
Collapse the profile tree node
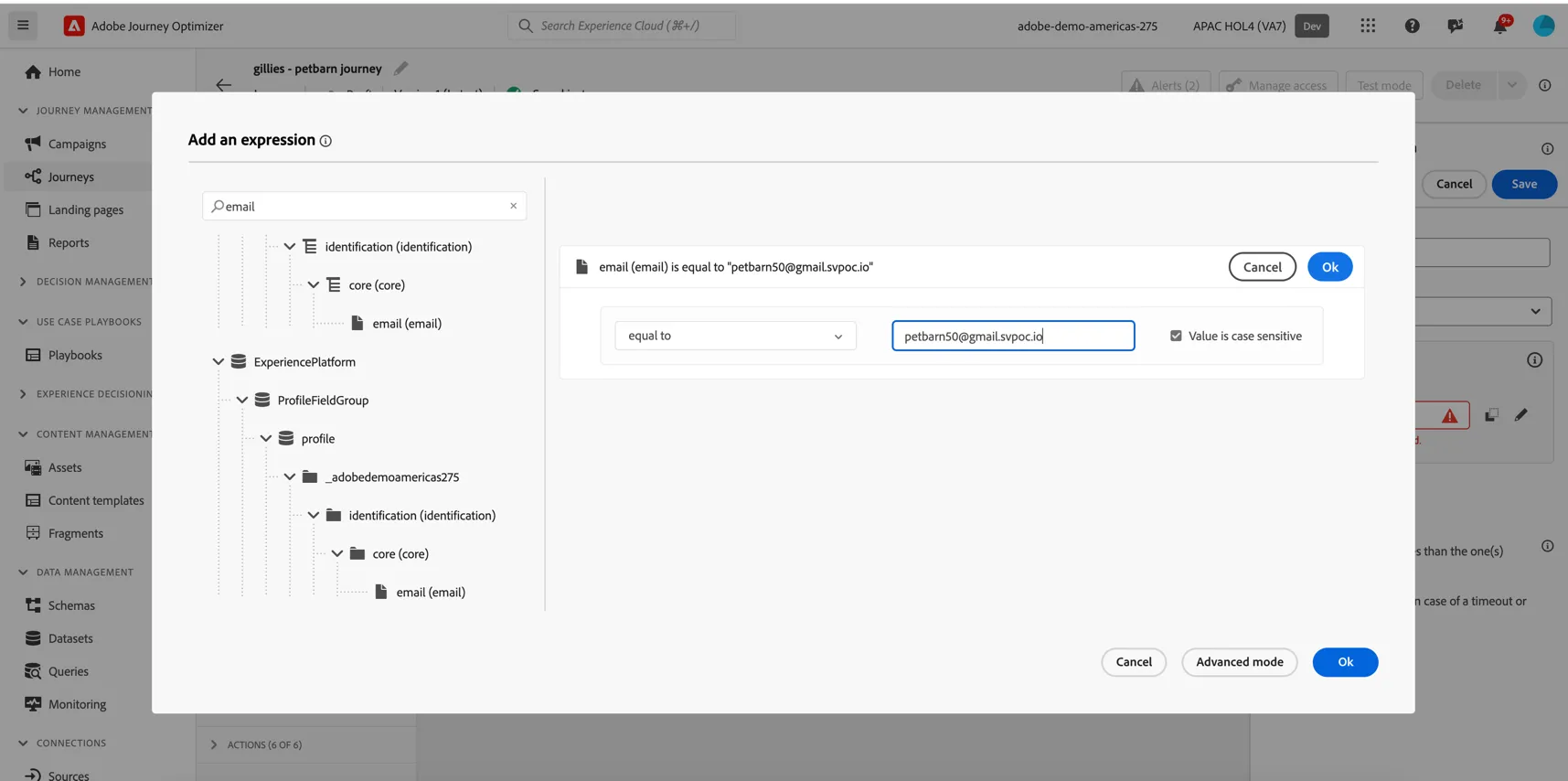click(266, 439)
